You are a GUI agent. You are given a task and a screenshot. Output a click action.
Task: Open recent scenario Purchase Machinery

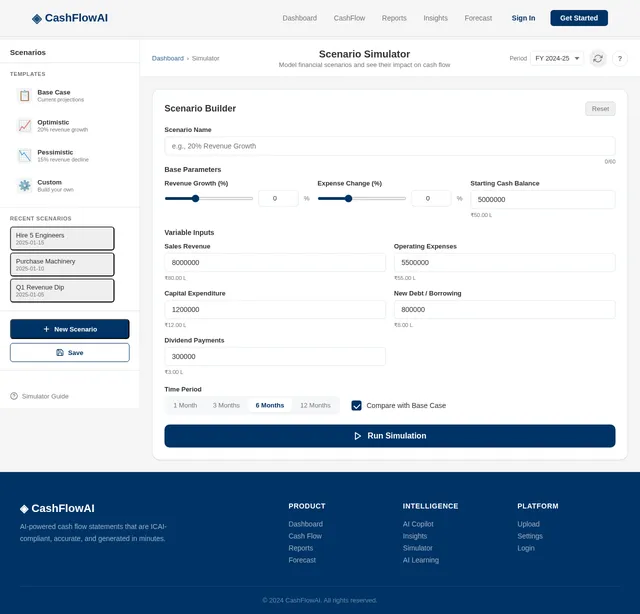(62, 265)
